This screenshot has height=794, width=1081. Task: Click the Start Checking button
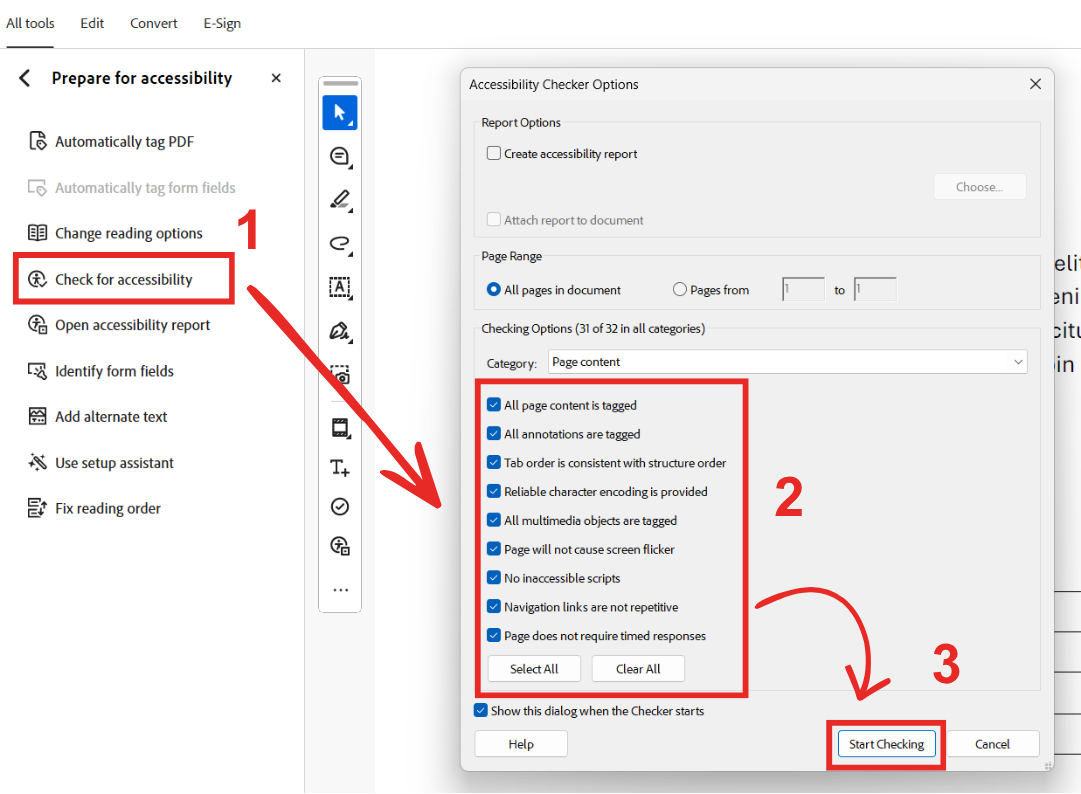pyautogui.click(x=886, y=744)
